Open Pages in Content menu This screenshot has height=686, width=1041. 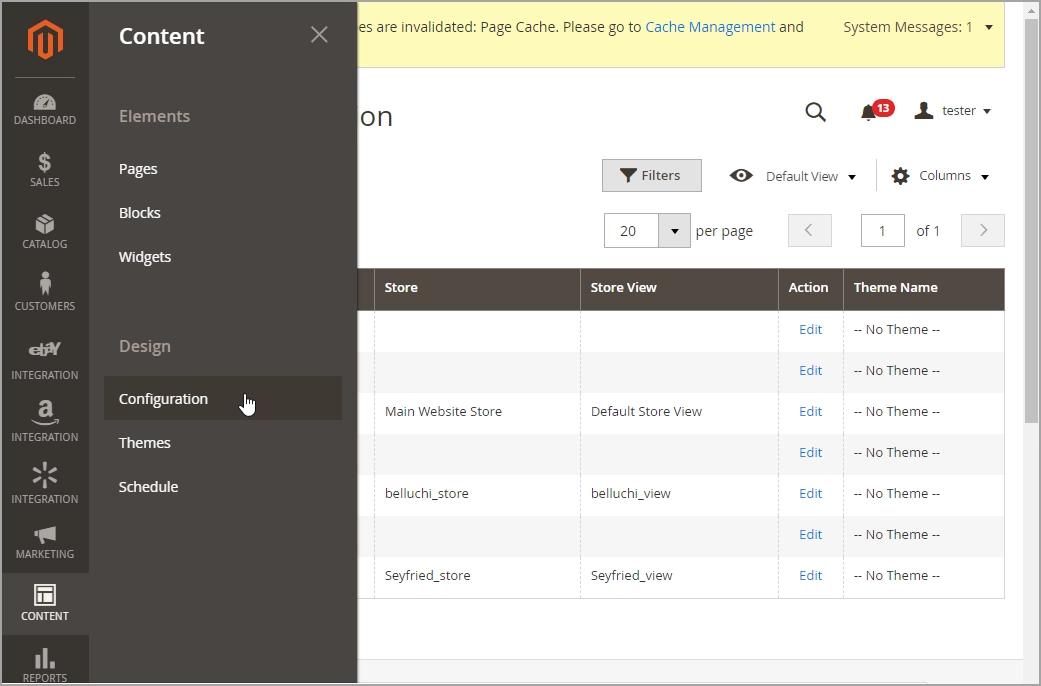138,169
